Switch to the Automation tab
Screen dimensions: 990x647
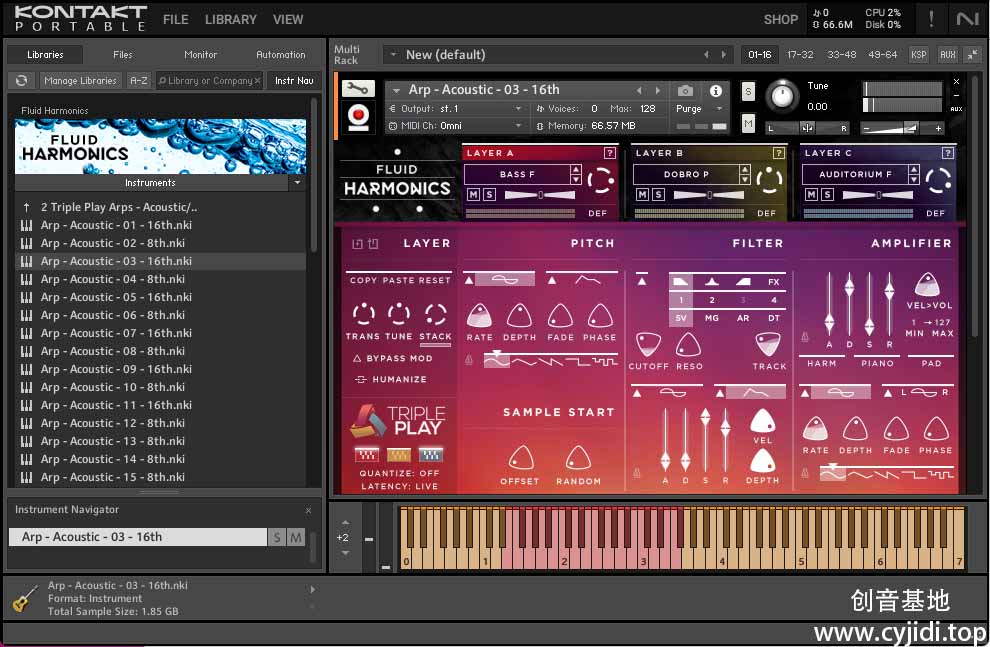coord(280,55)
